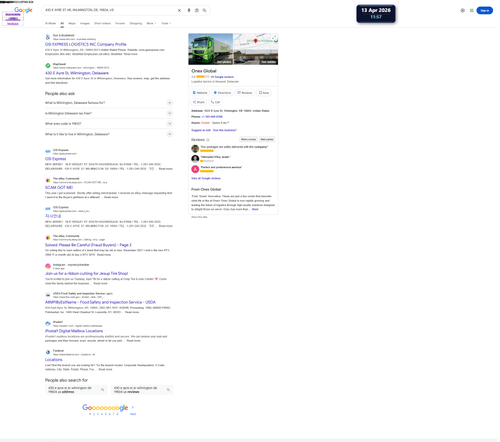Screen dimensions: 500x442
Task: Open the Google apps grid icon
Action: pyautogui.click(x=472, y=10)
